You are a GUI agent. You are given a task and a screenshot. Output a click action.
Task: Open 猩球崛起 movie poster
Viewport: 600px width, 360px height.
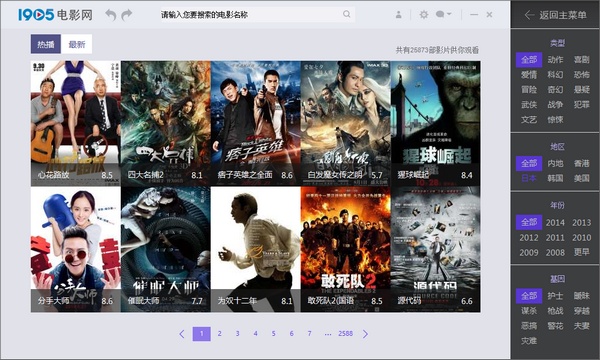coord(435,123)
